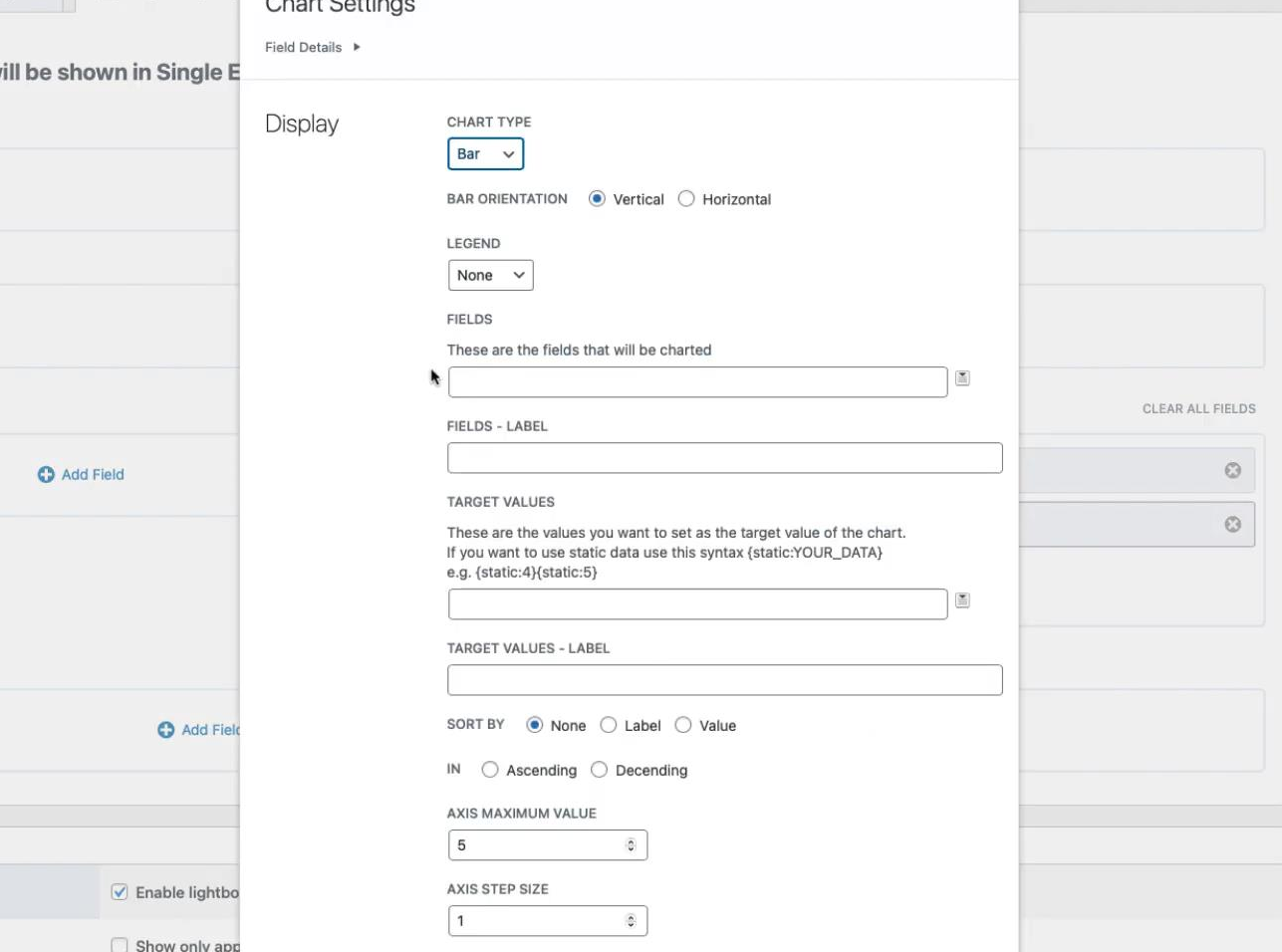This screenshot has width=1282, height=952.
Task: Select Vertical bar orientation
Action: [597, 199]
